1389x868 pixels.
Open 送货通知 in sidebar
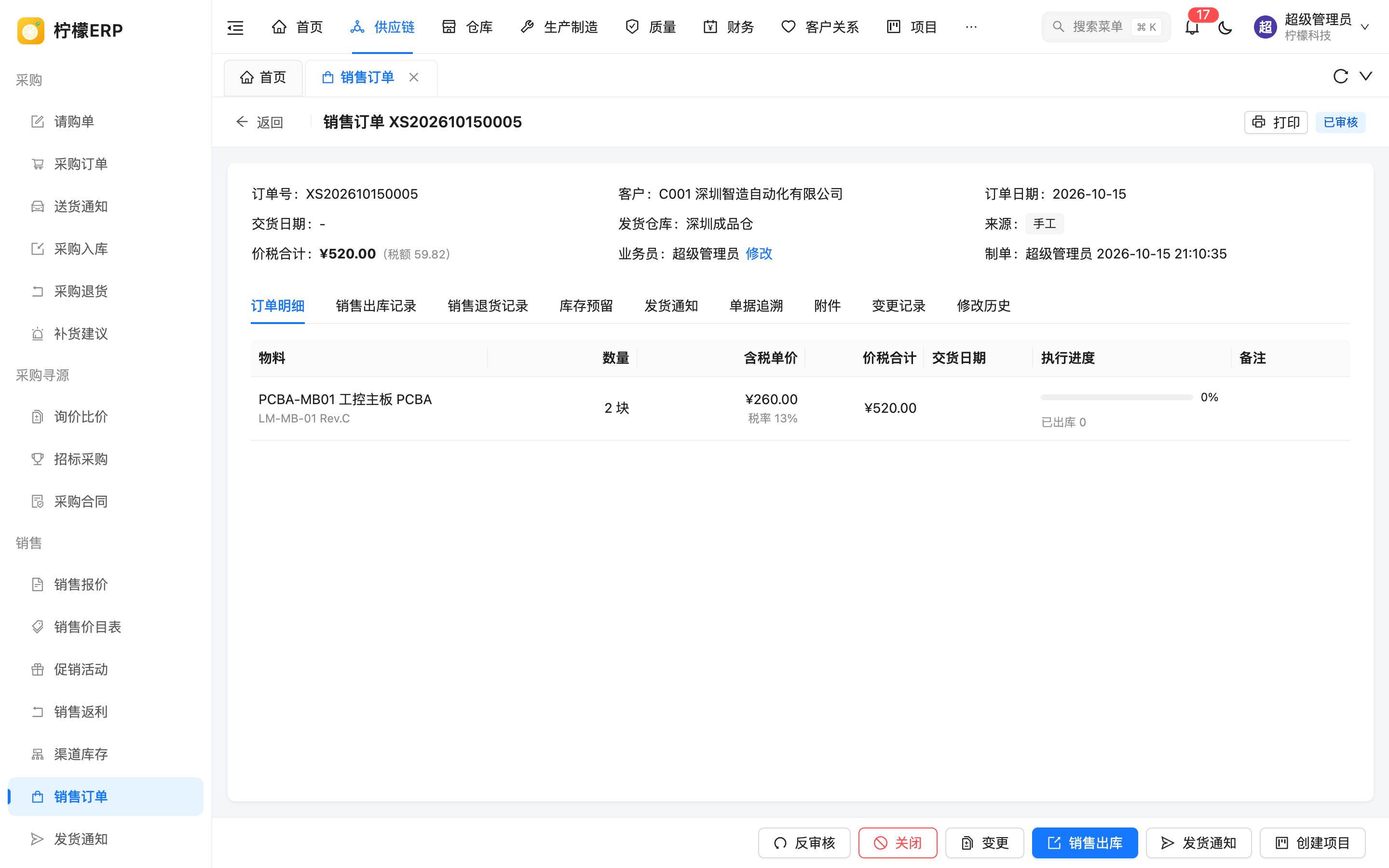pyautogui.click(x=106, y=207)
